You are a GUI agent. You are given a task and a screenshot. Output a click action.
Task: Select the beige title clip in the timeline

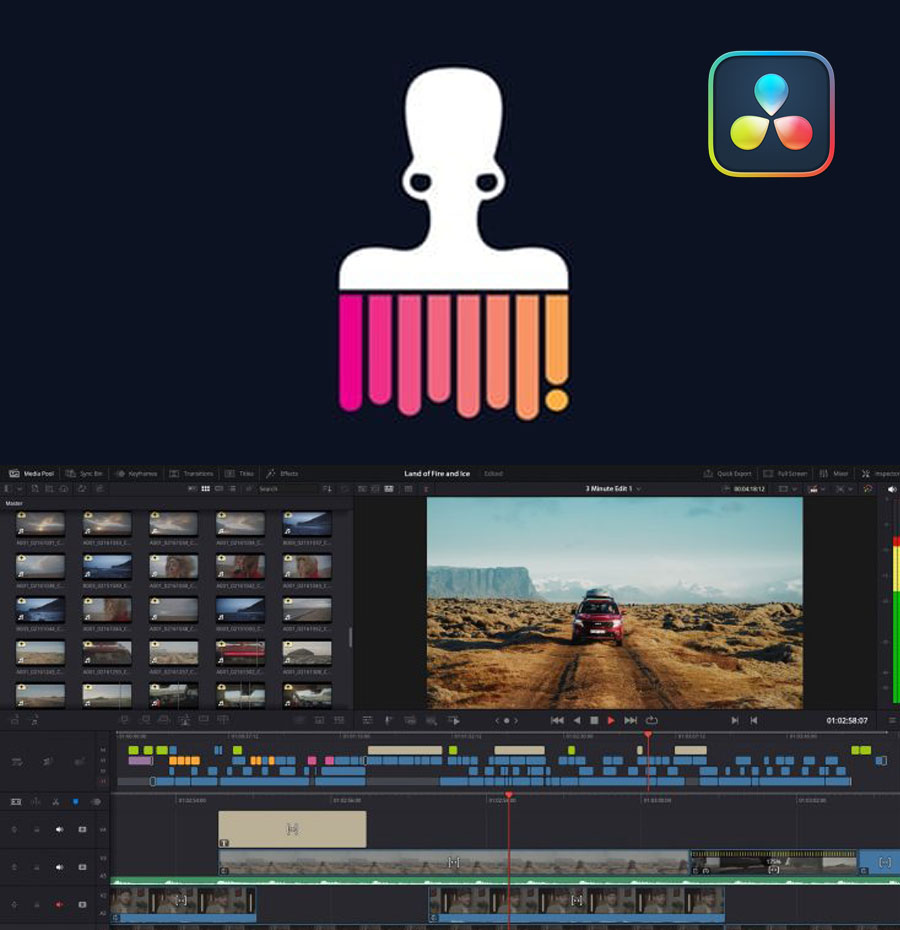coord(292,829)
